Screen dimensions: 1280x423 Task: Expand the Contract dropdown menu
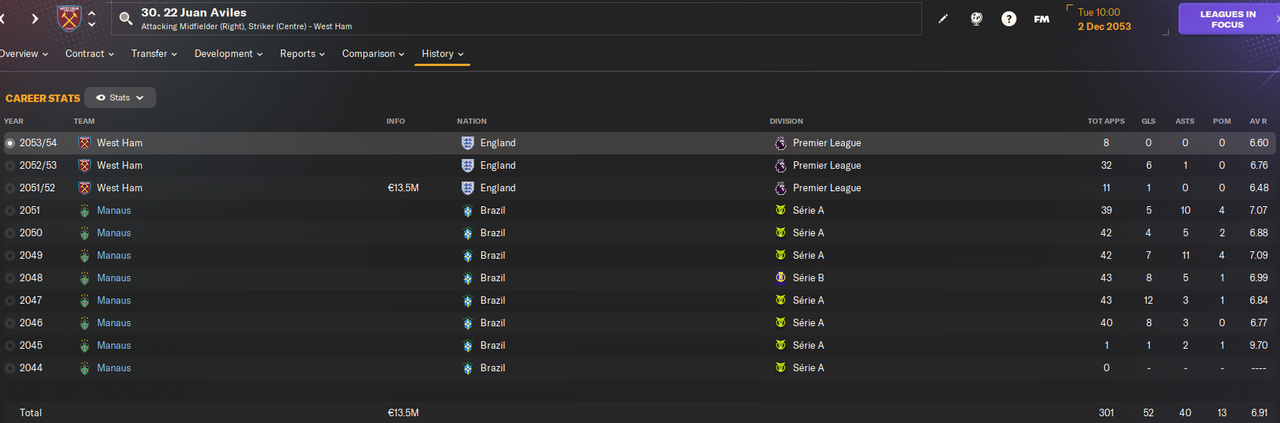click(x=90, y=54)
